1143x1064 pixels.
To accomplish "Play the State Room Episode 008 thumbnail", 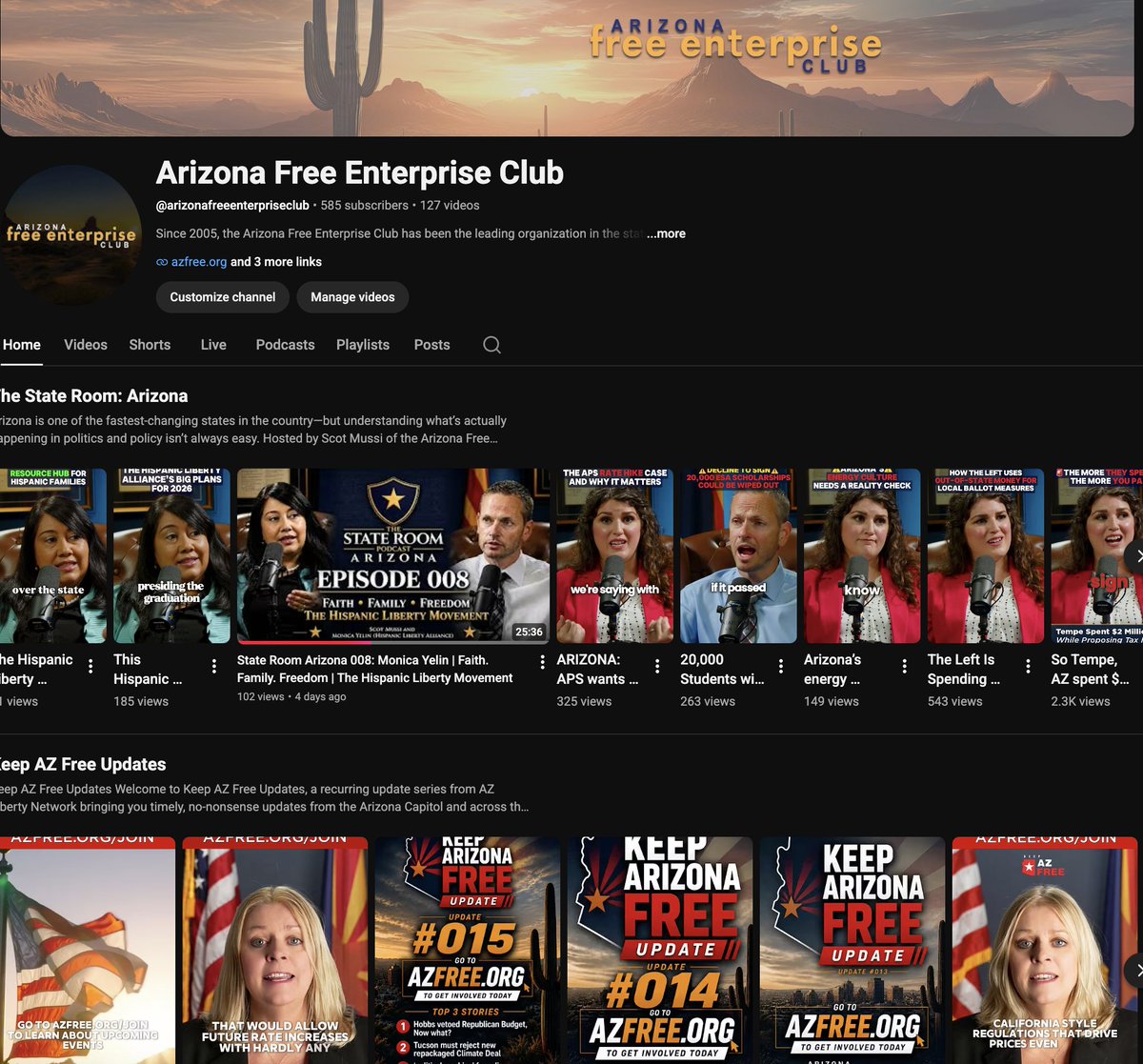I will [x=393, y=554].
